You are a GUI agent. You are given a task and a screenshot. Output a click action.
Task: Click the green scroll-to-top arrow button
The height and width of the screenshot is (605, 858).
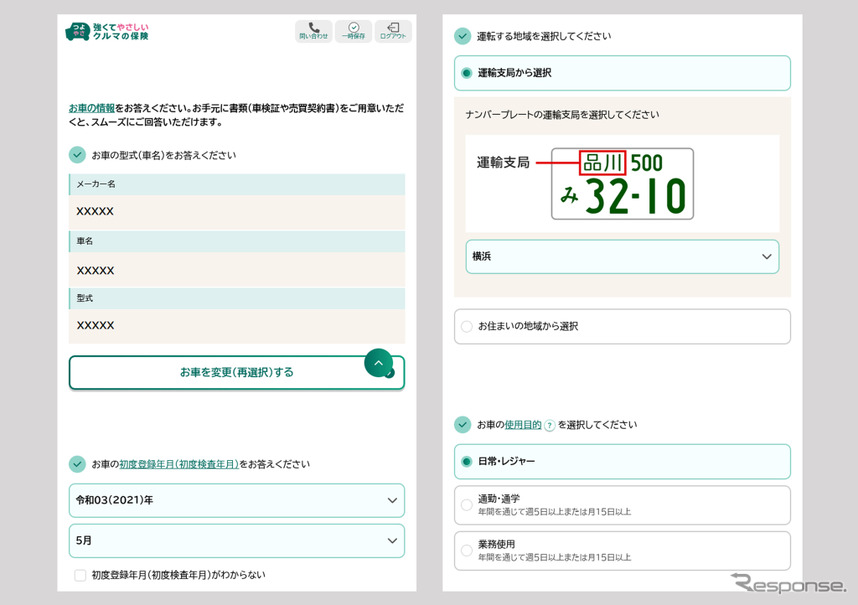point(379,363)
